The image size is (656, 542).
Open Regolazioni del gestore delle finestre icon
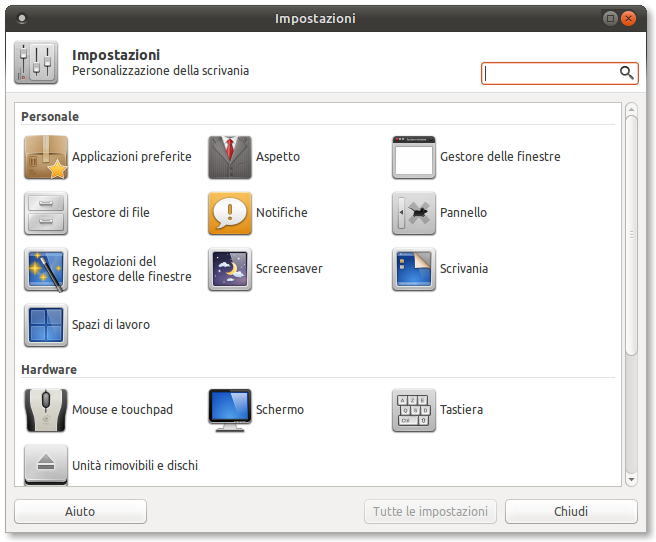coord(46,269)
